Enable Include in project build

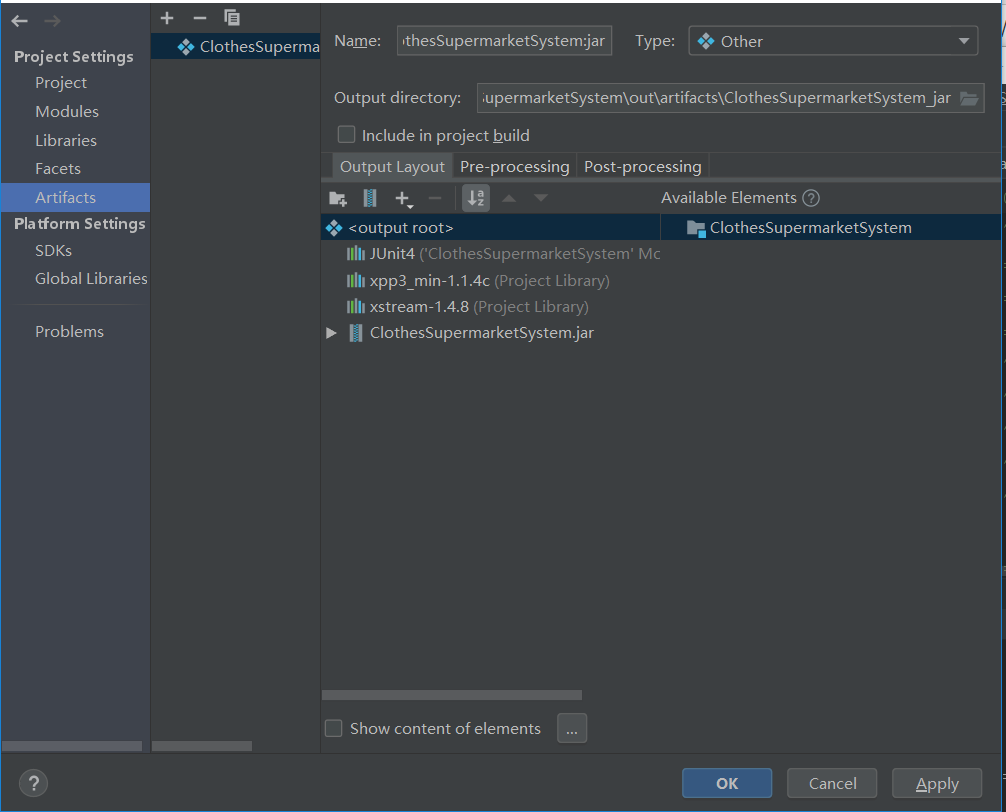point(346,135)
